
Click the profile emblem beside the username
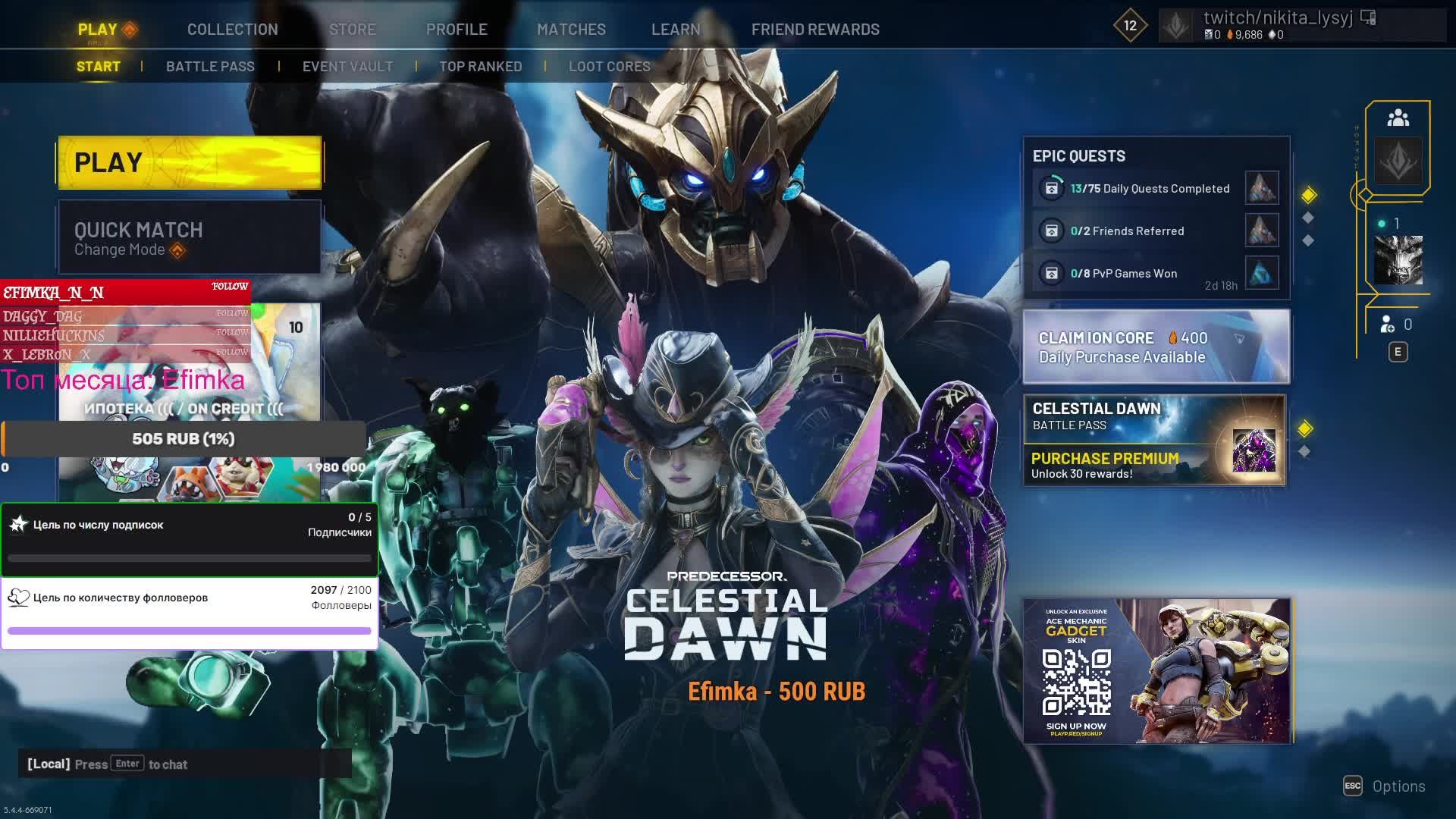click(1177, 27)
